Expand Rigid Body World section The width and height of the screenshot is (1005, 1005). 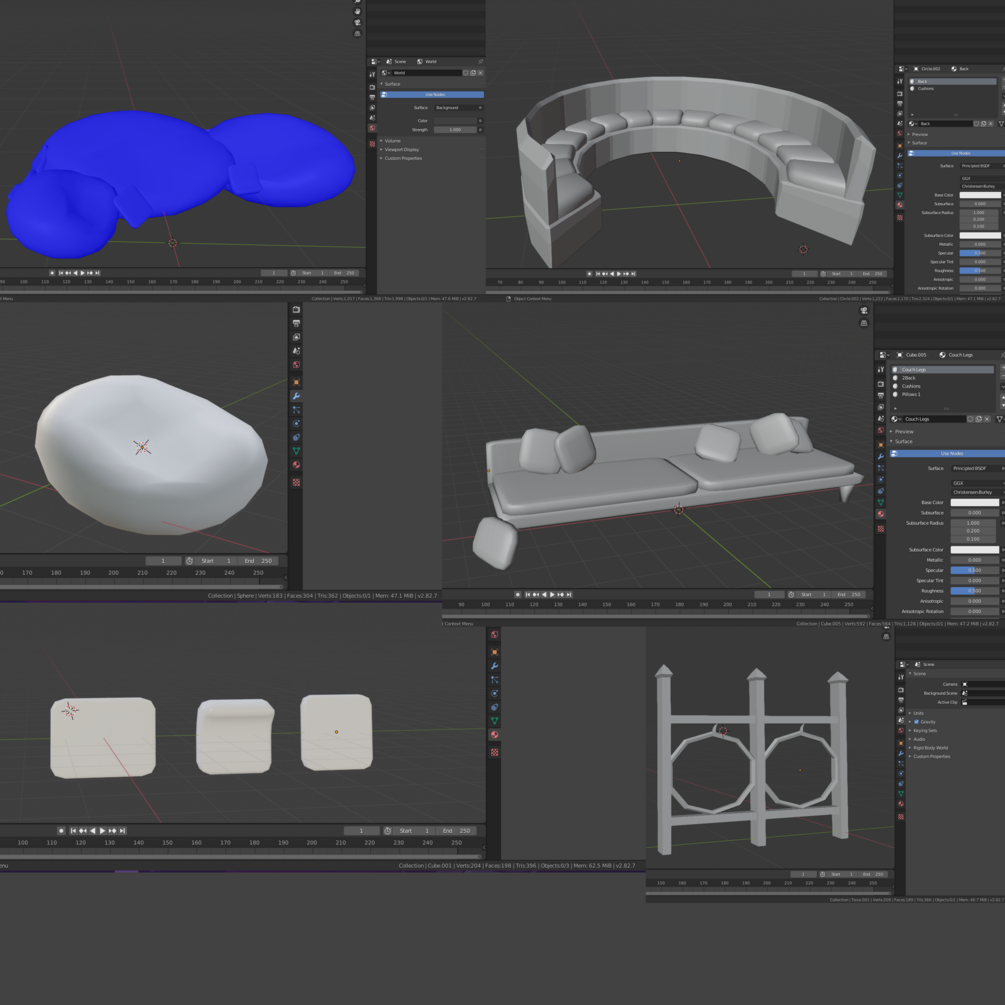click(x=929, y=747)
